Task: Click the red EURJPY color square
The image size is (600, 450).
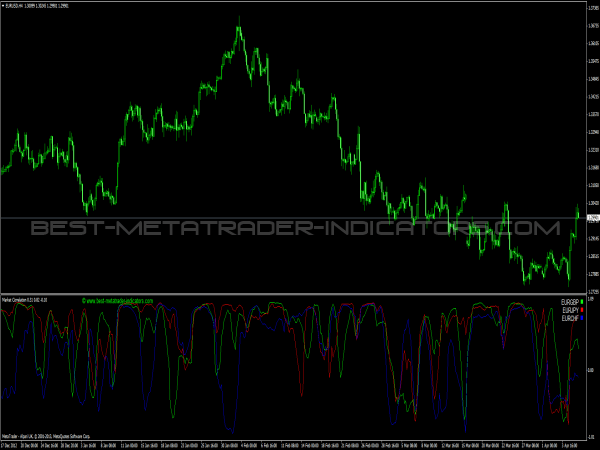Action: point(582,310)
